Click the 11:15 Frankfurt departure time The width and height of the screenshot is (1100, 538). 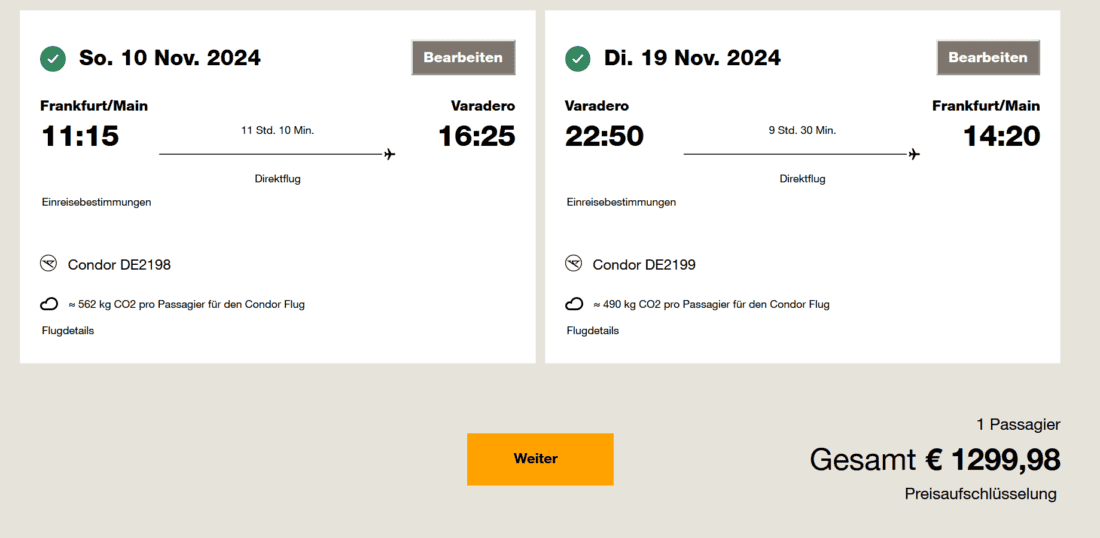(80, 136)
